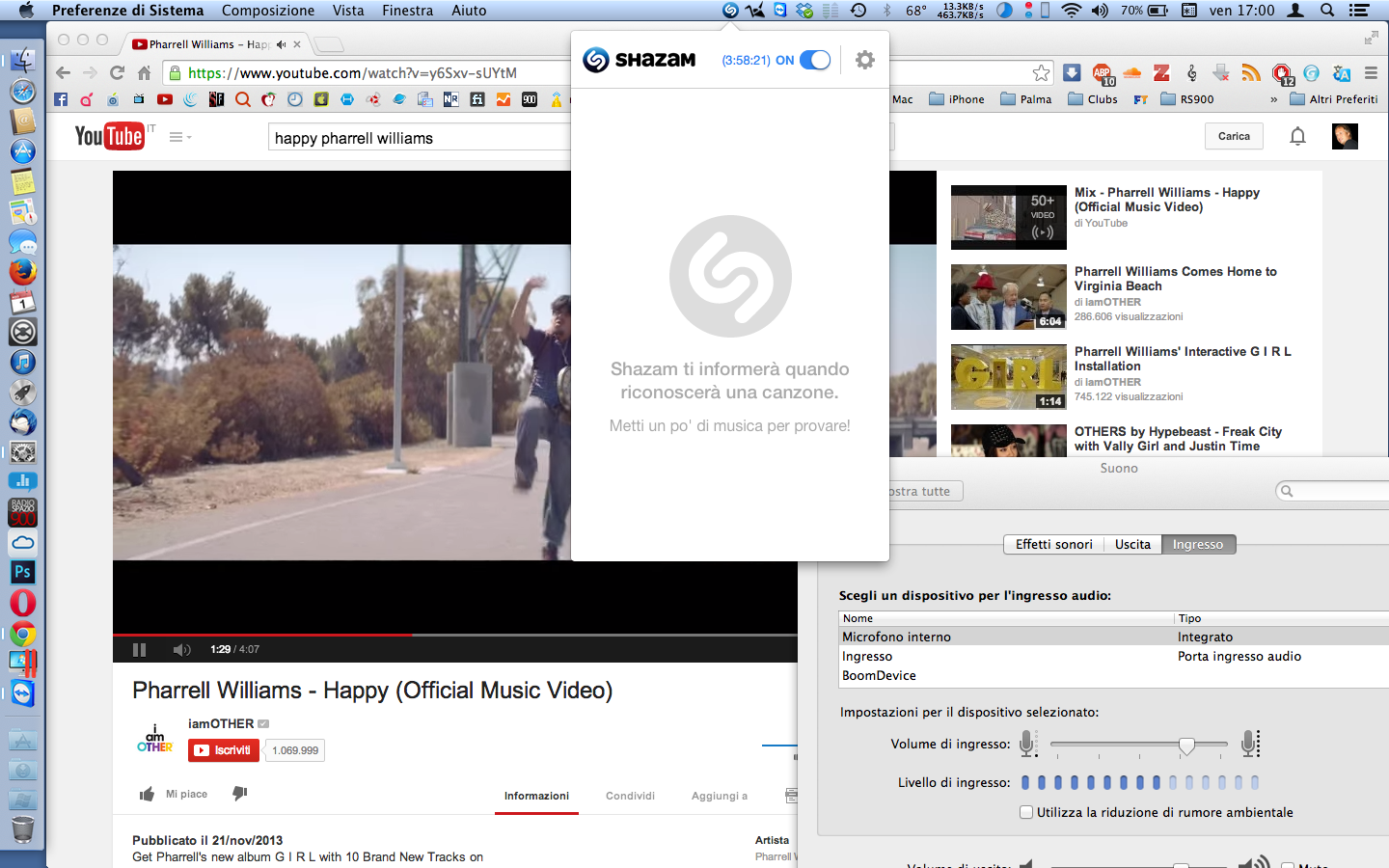Go back in Chrome

tap(63, 73)
